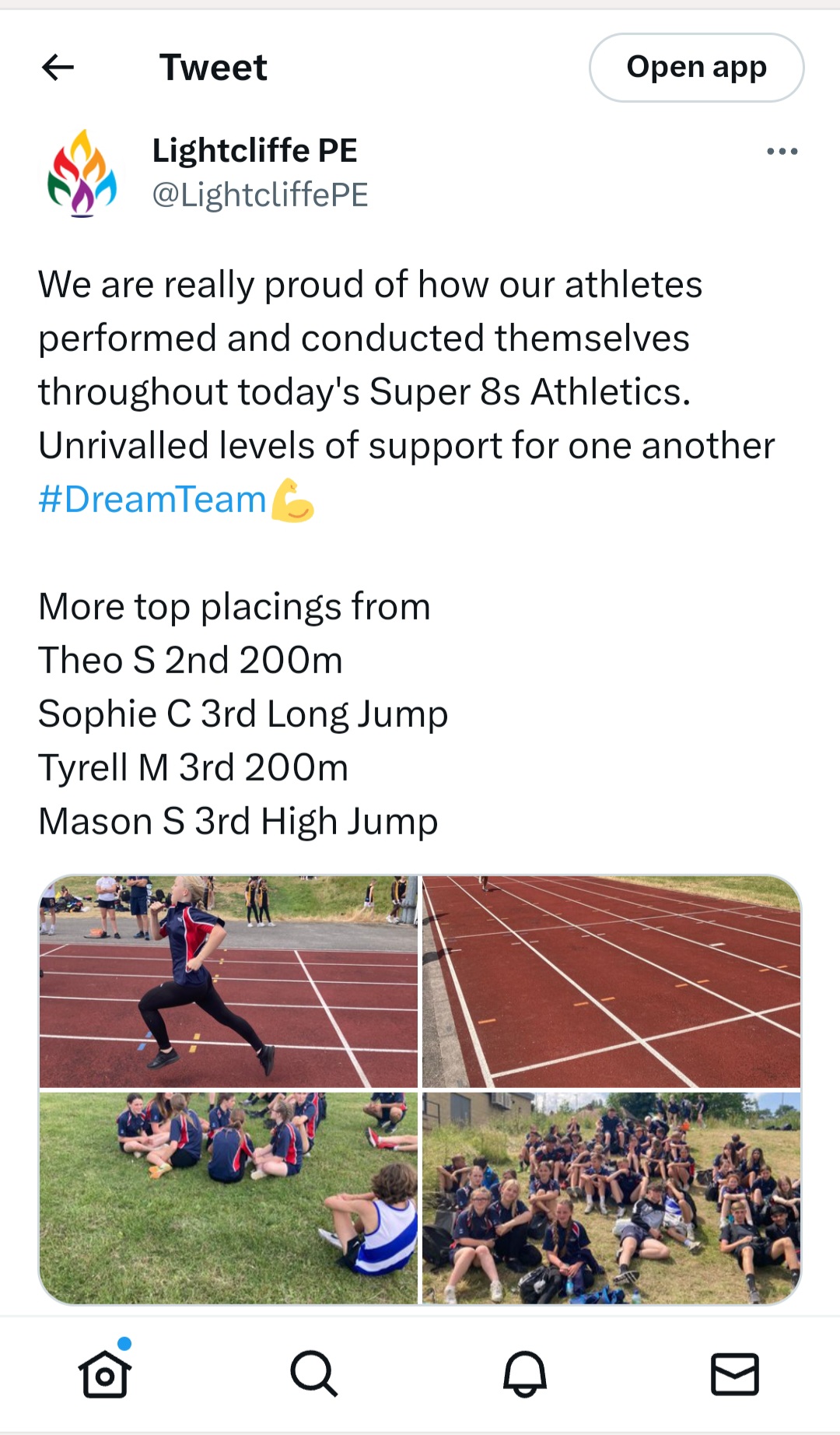
Task: Follow the #DreamTeam hashtag link
Action: [x=152, y=500]
